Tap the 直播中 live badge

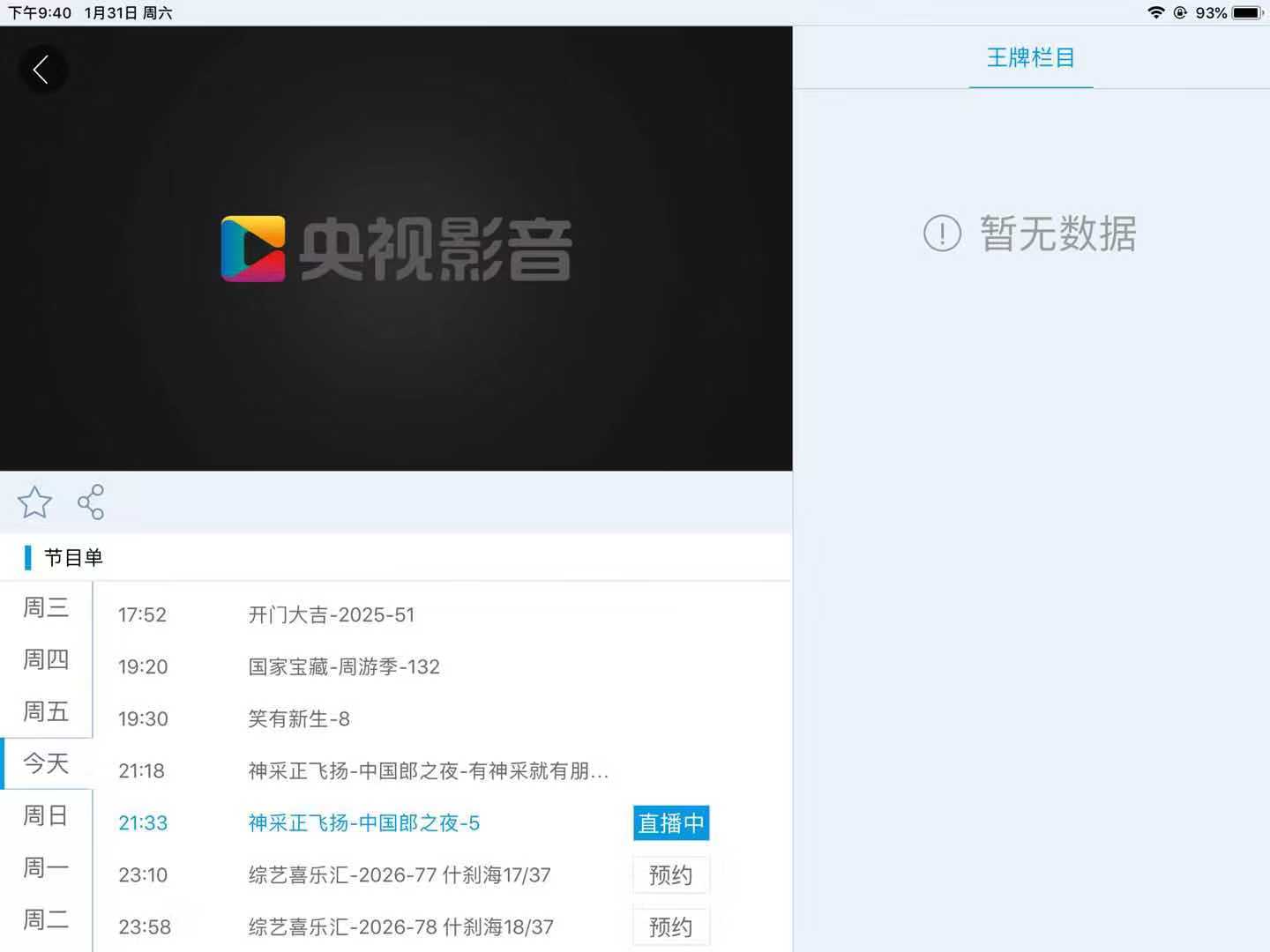click(670, 823)
